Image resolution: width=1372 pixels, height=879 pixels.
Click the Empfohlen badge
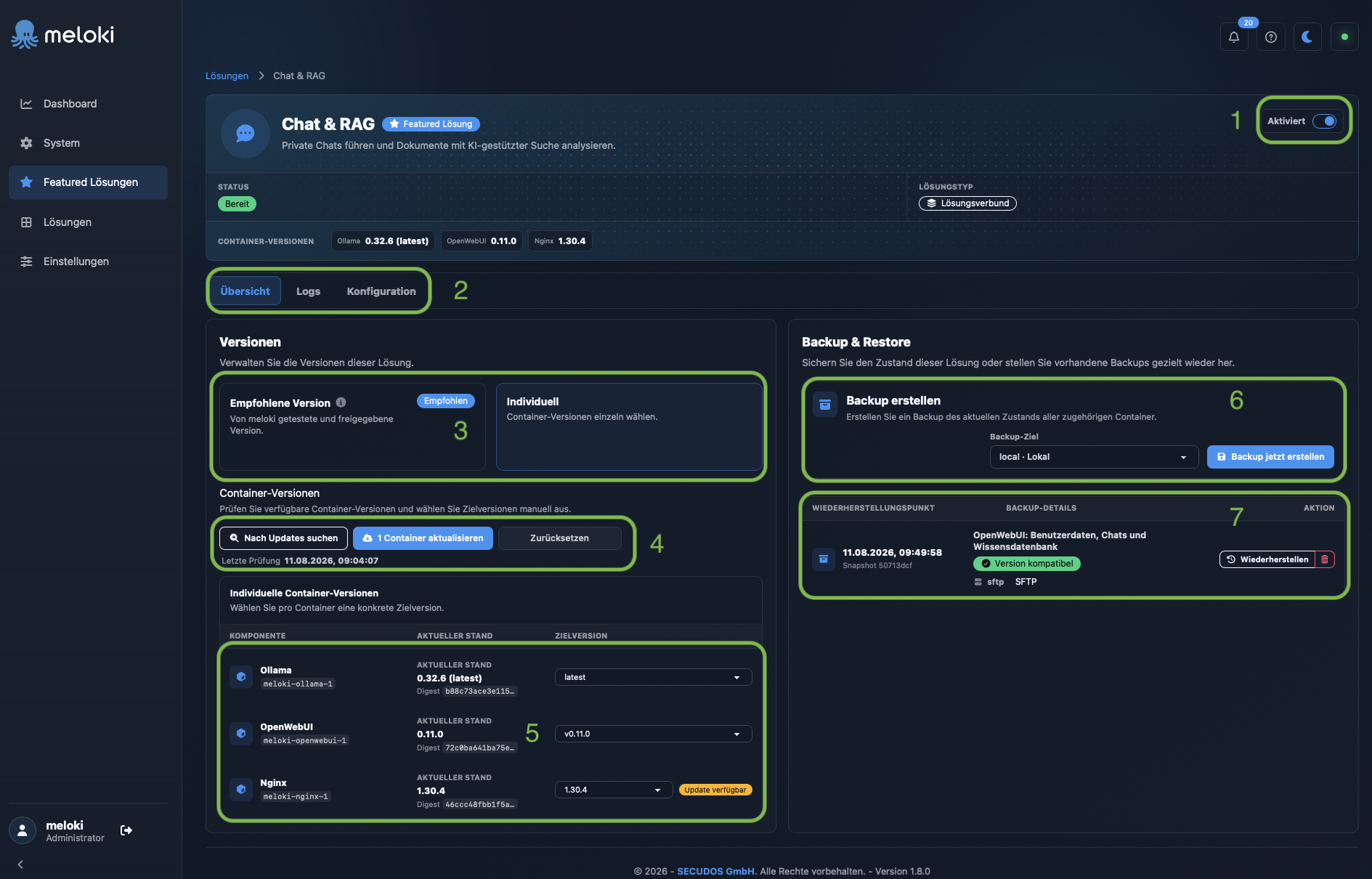coord(446,401)
